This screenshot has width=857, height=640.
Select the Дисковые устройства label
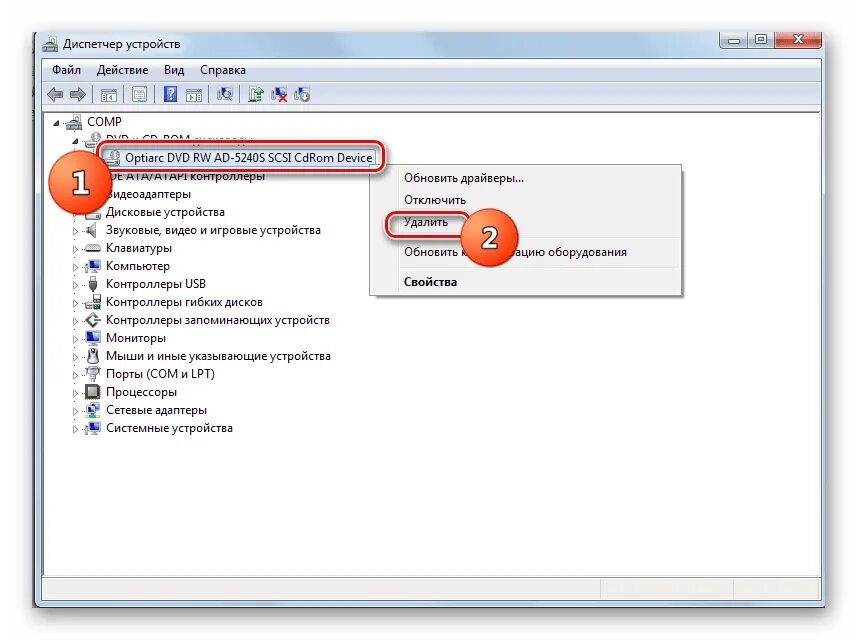coord(165,212)
